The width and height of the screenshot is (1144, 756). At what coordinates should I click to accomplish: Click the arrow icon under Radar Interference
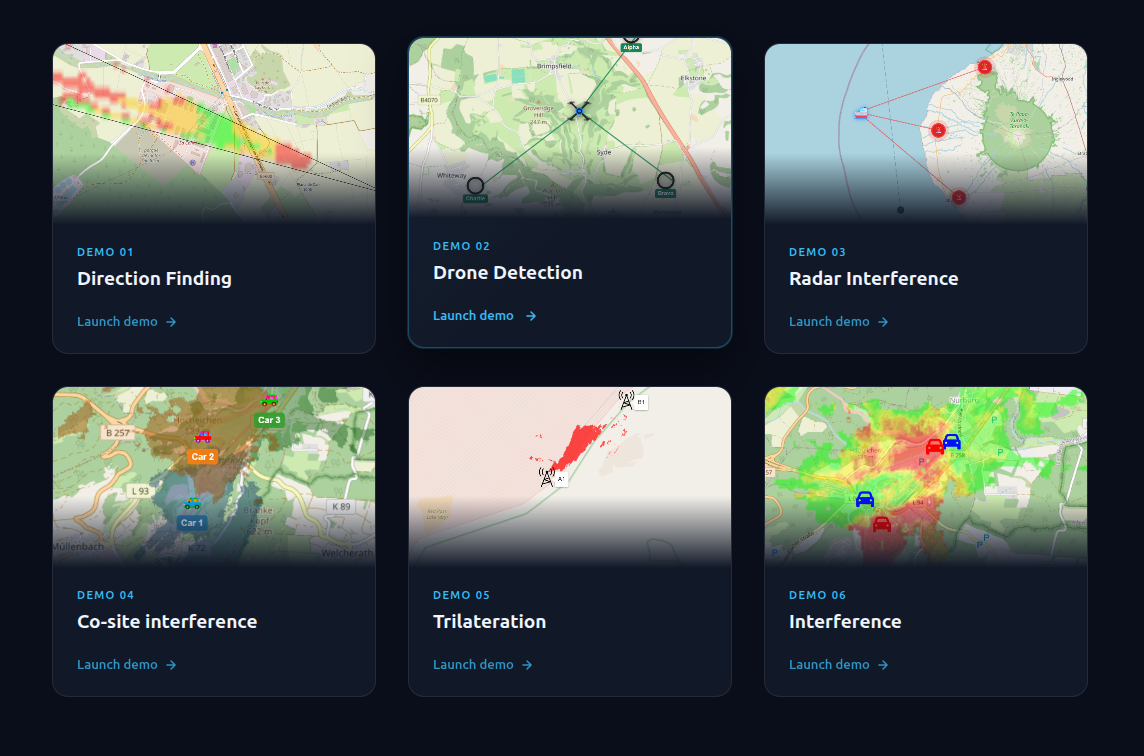click(883, 322)
